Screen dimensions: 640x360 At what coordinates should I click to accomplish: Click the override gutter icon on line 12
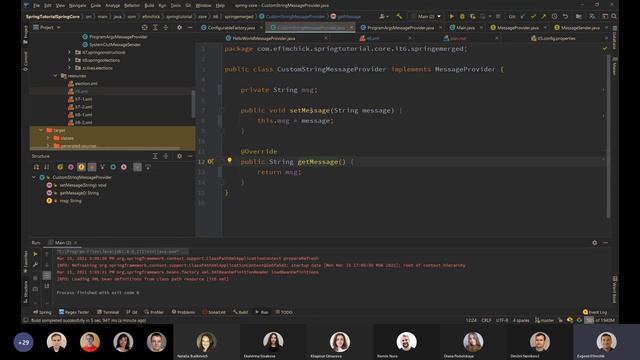(x=211, y=162)
